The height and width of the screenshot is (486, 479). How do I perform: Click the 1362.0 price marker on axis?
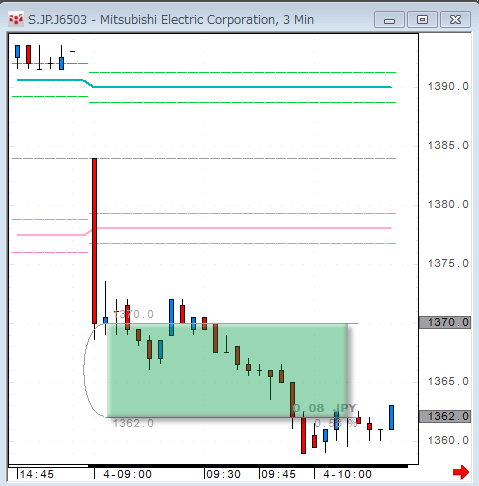(x=445, y=416)
